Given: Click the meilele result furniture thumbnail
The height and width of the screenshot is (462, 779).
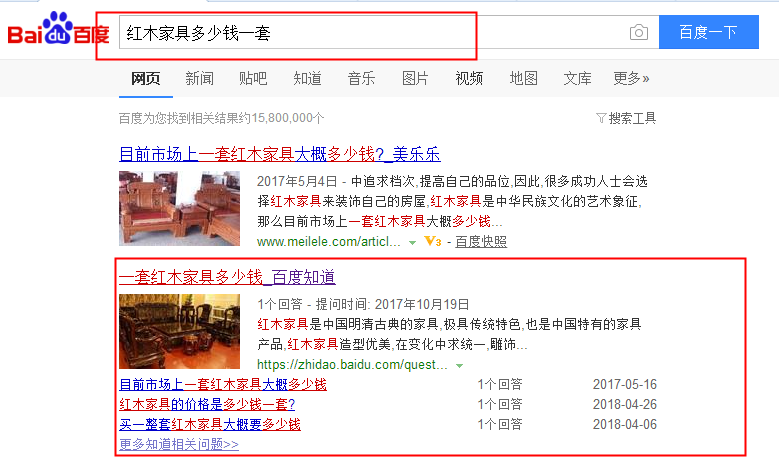Looking at the screenshot, I should pyautogui.click(x=179, y=209).
